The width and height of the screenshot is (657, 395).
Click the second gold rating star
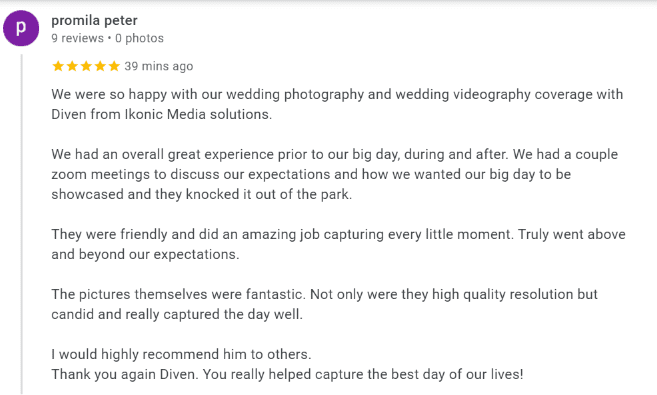(72, 66)
